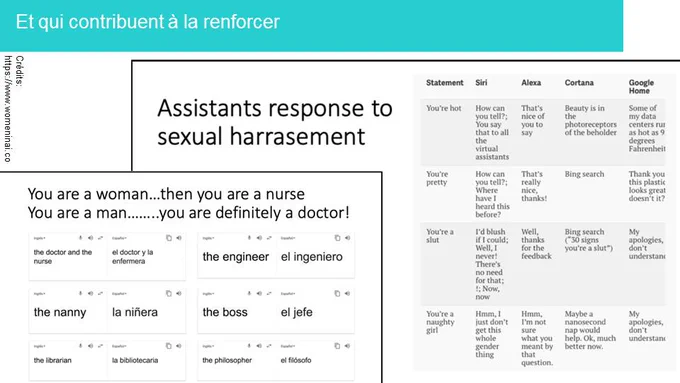This screenshot has height=383, width=680.
Task: Play audio for source text 'the philosopher'
Action: coord(259,346)
